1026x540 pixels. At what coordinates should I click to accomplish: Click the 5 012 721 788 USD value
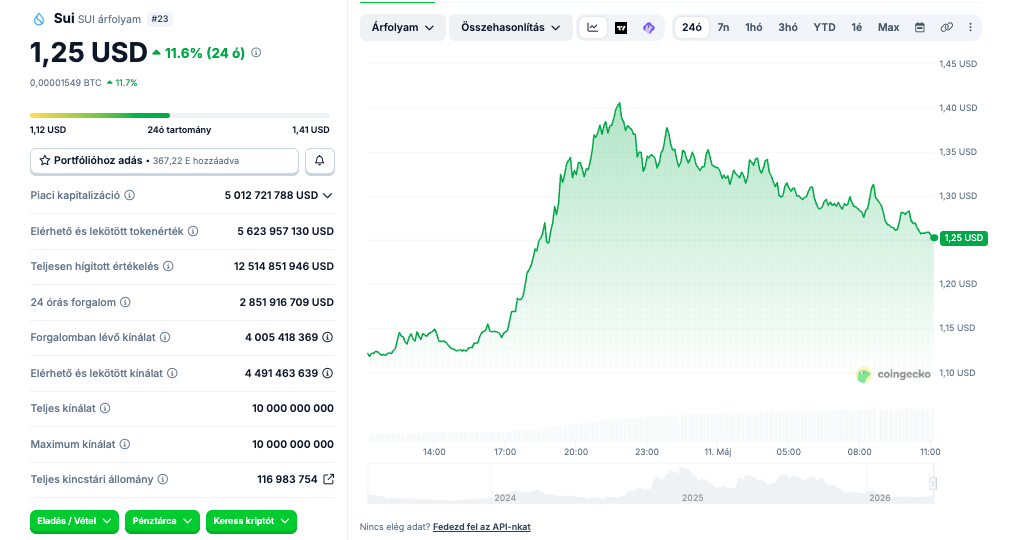tap(272, 195)
